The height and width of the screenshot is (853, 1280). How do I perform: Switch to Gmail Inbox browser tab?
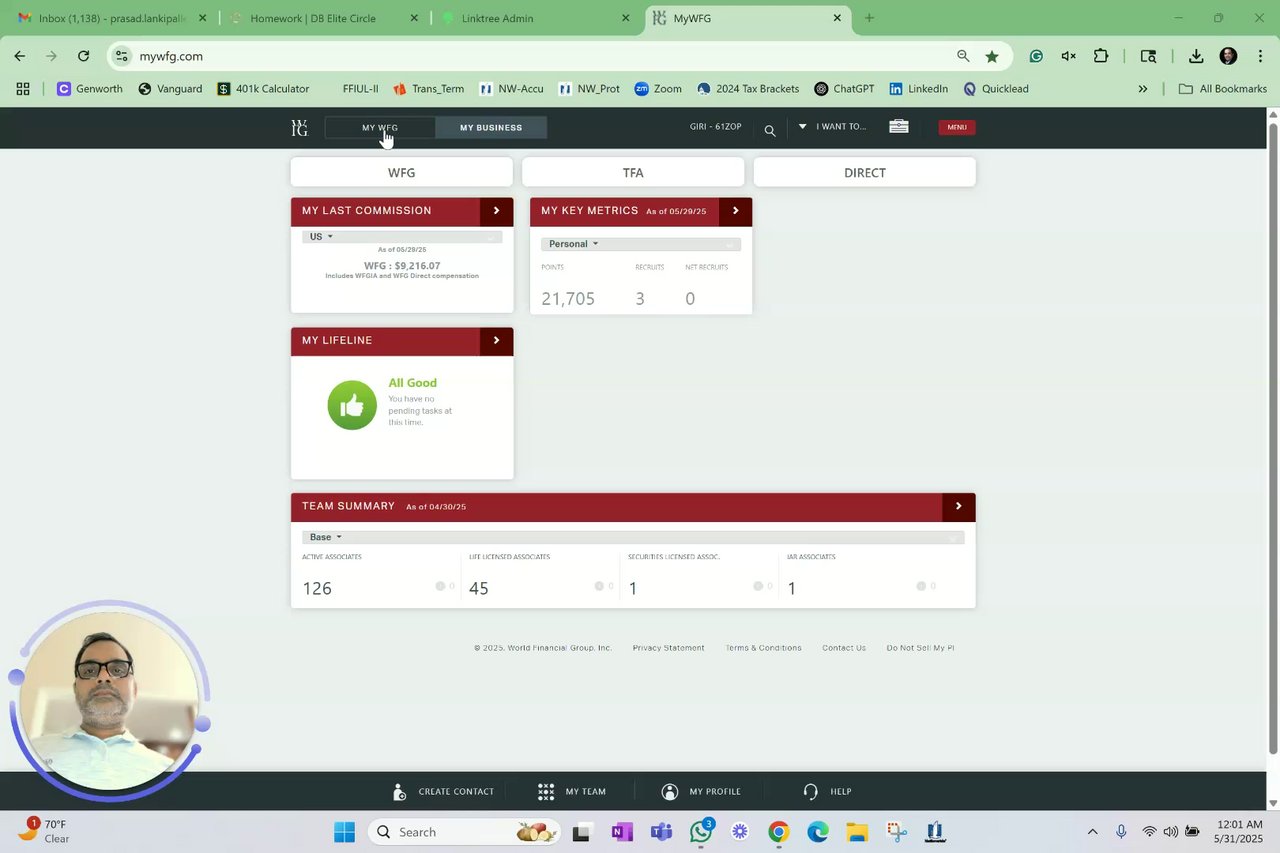pyautogui.click(x=112, y=18)
